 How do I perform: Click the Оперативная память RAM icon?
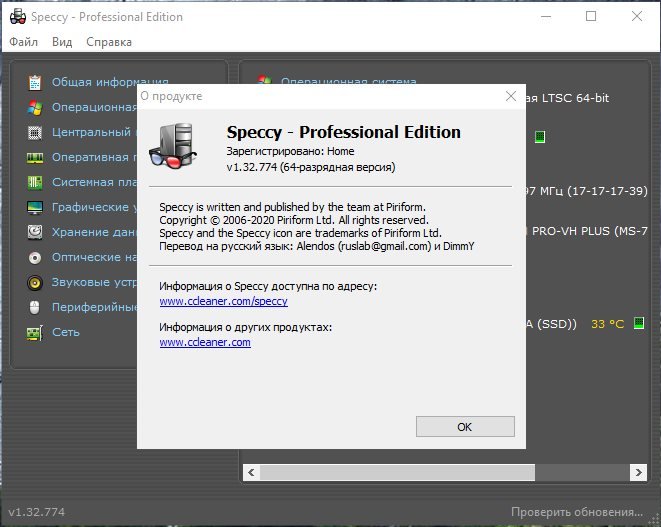(x=35, y=158)
